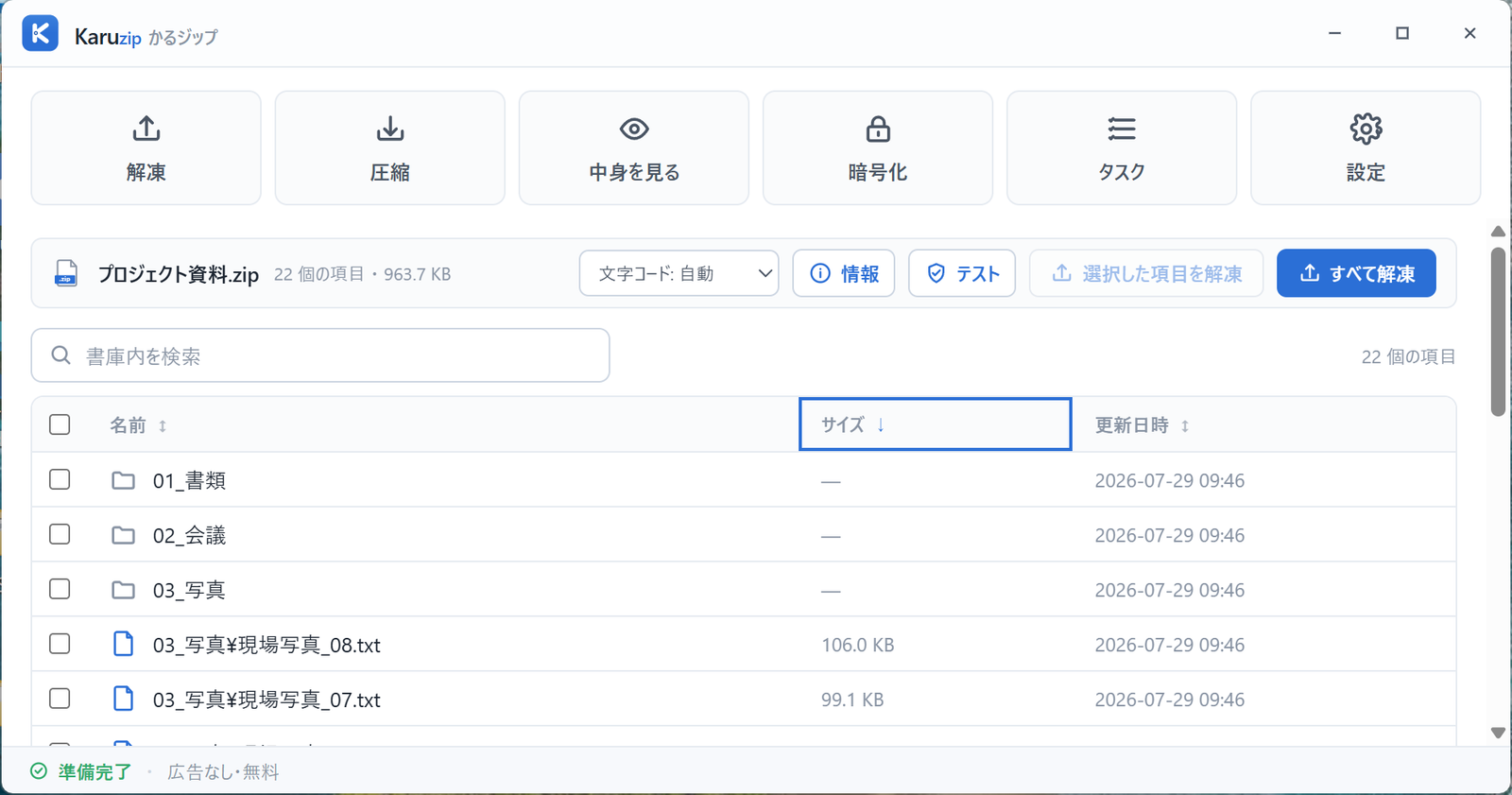Image resolution: width=1512 pixels, height=795 pixels.
Task: Open the 暗号化 encryption tab
Action: coord(877,147)
